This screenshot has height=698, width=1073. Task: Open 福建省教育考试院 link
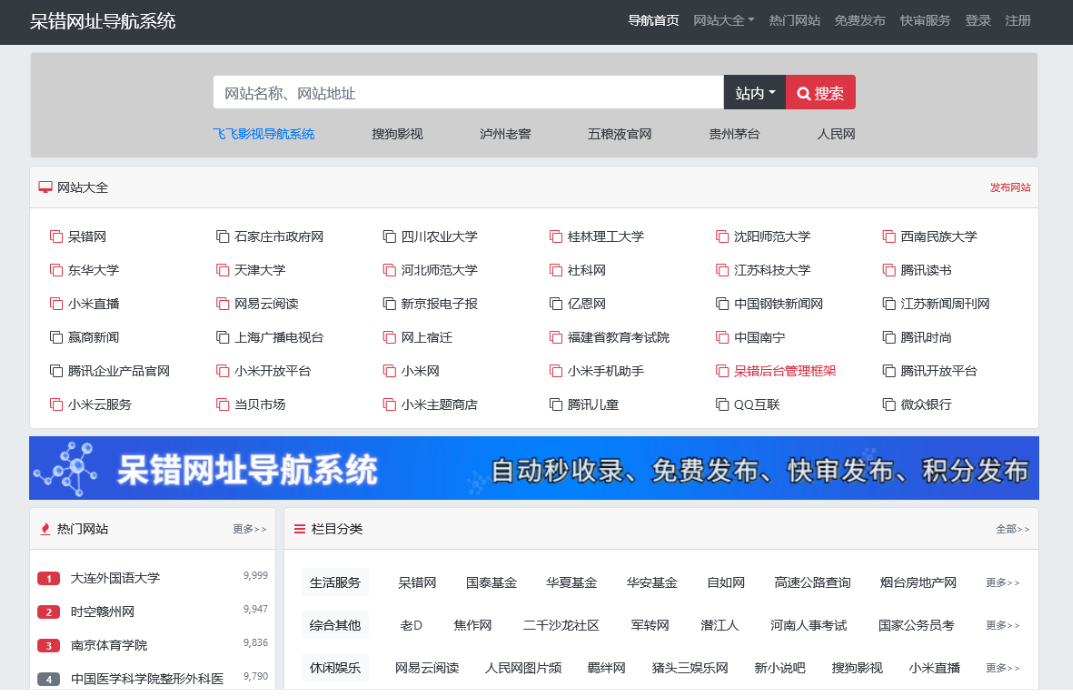619,337
